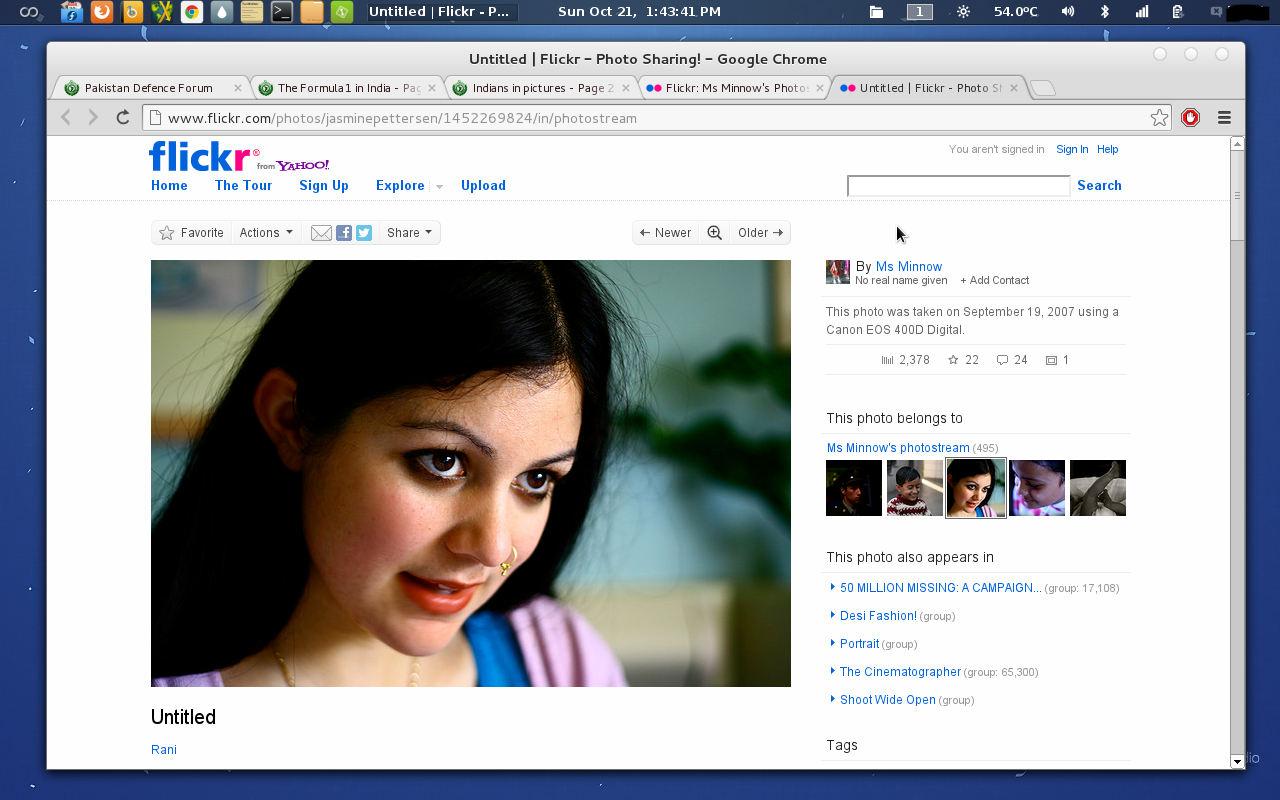Open the Actions dropdown

pos(266,233)
